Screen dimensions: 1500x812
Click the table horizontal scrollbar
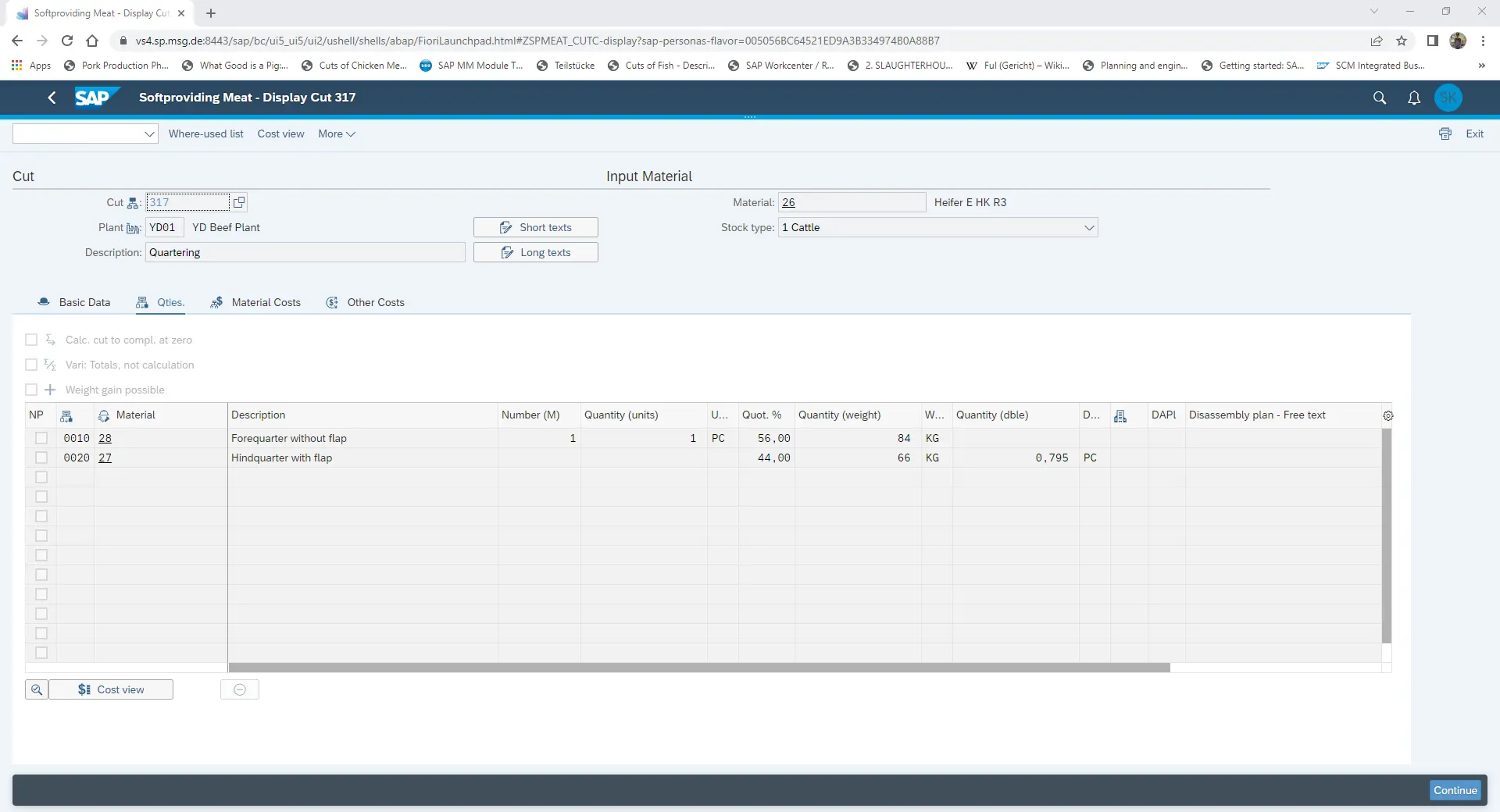tap(699, 668)
